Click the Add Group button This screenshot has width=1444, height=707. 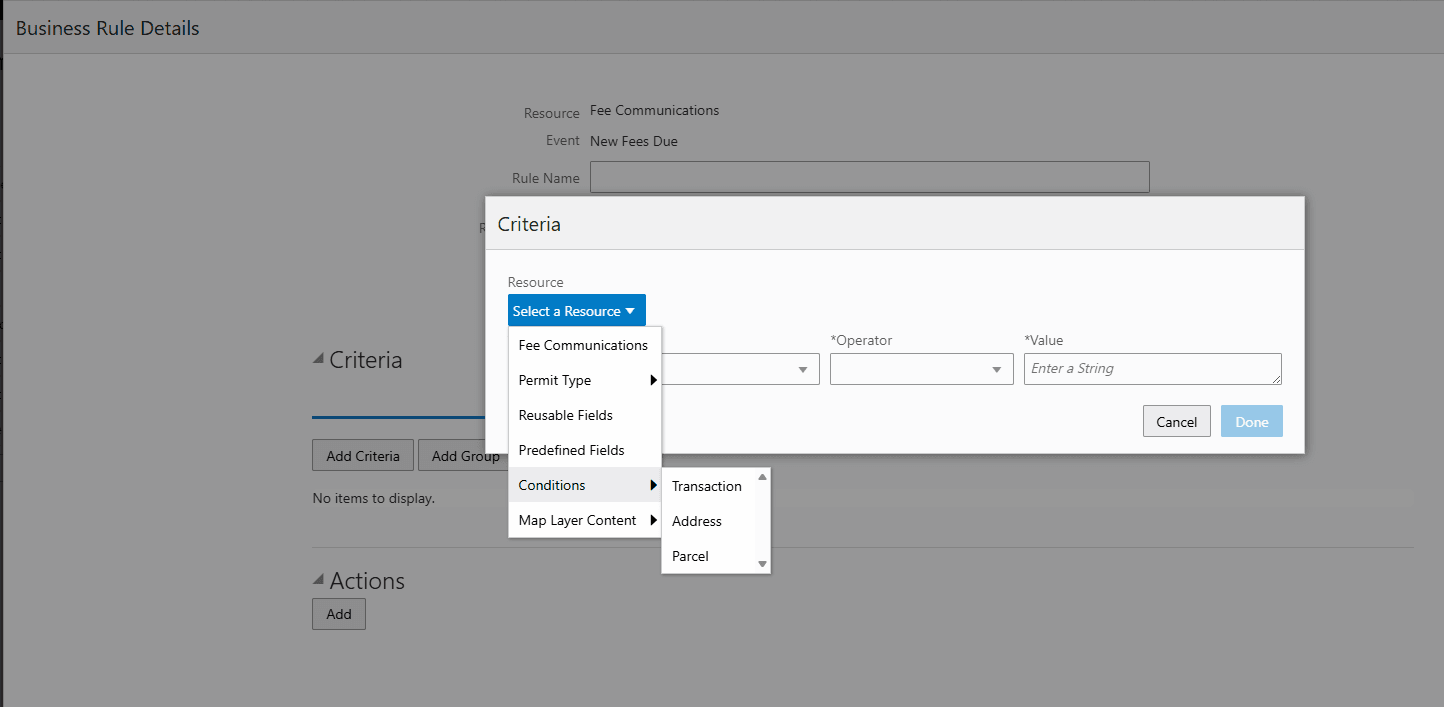coord(465,455)
